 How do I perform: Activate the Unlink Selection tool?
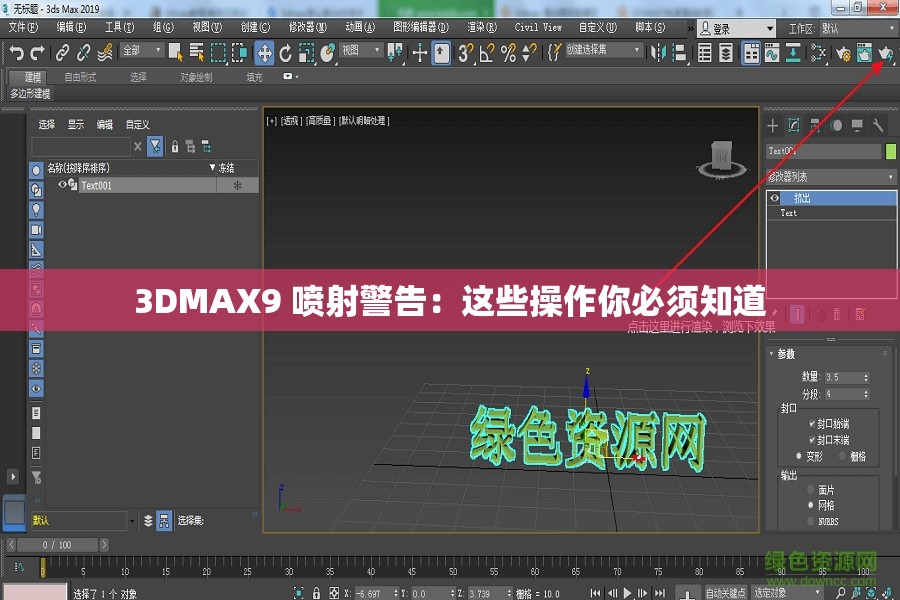[x=83, y=53]
